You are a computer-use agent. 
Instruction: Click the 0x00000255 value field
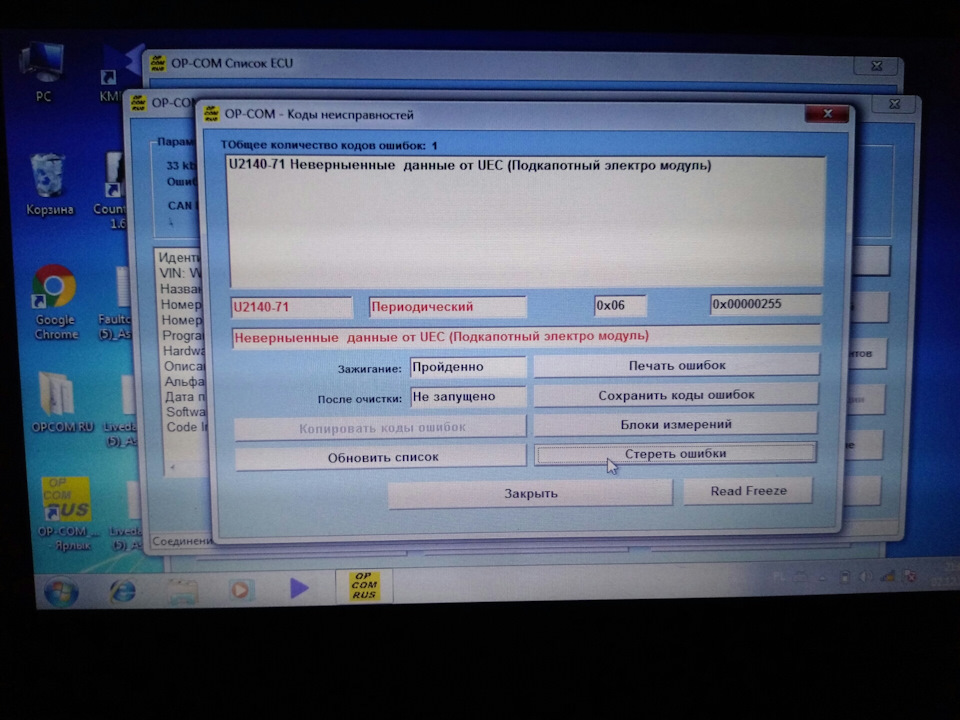(x=765, y=304)
